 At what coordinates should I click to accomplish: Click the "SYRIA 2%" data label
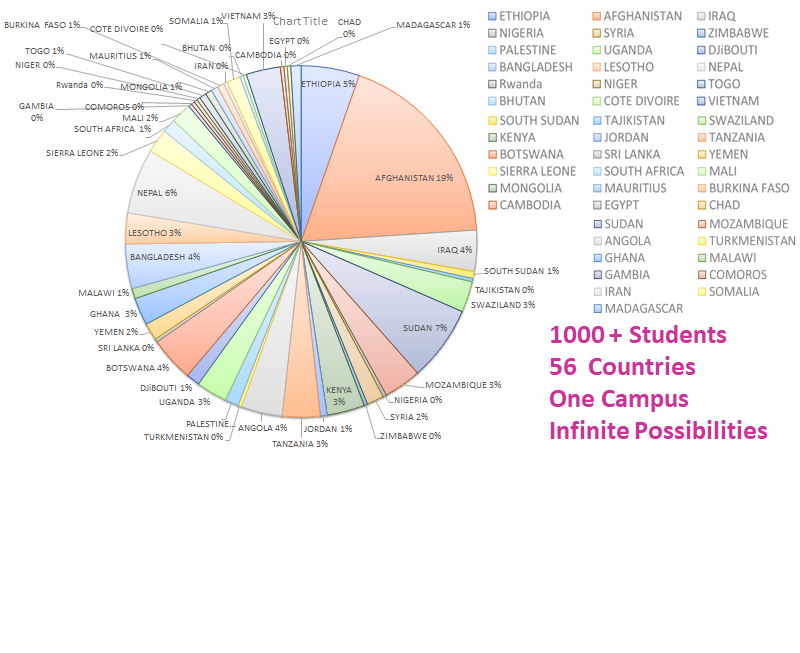pyautogui.click(x=409, y=417)
